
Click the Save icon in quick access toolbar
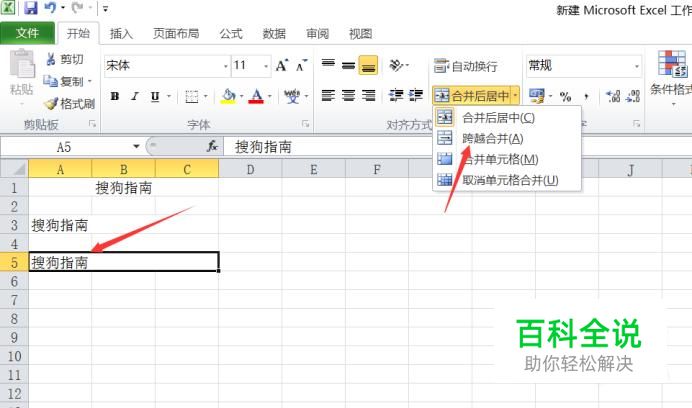30,8
